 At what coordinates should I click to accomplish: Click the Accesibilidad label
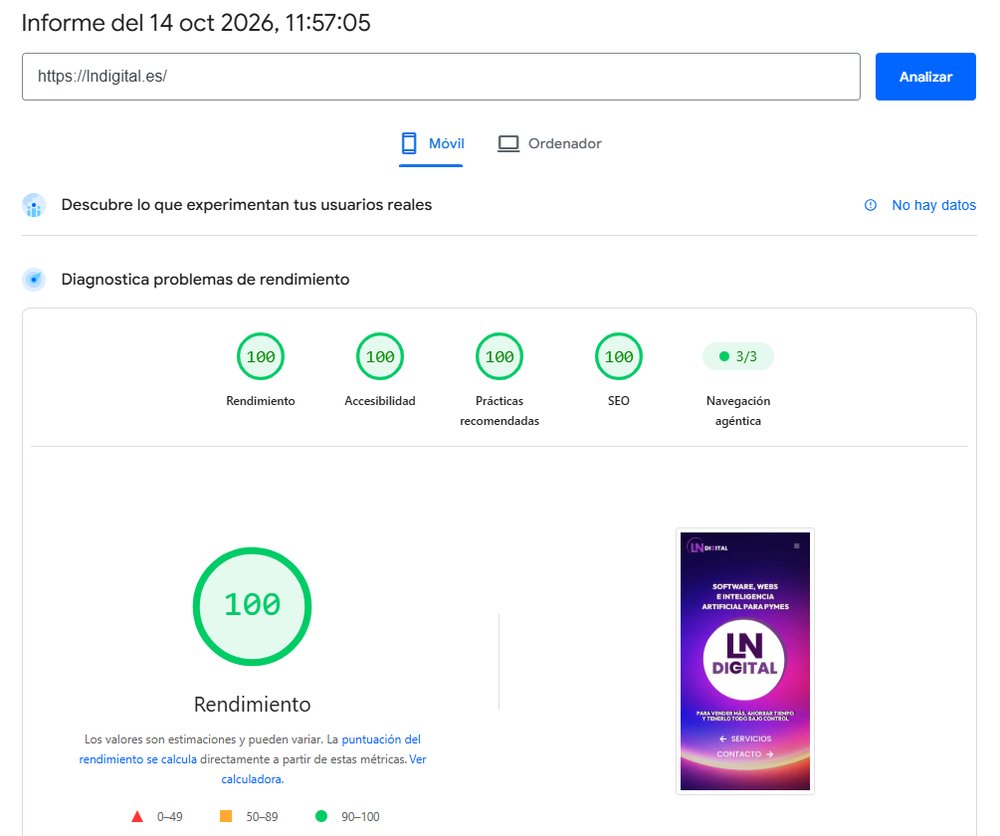[x=380, y=401]
